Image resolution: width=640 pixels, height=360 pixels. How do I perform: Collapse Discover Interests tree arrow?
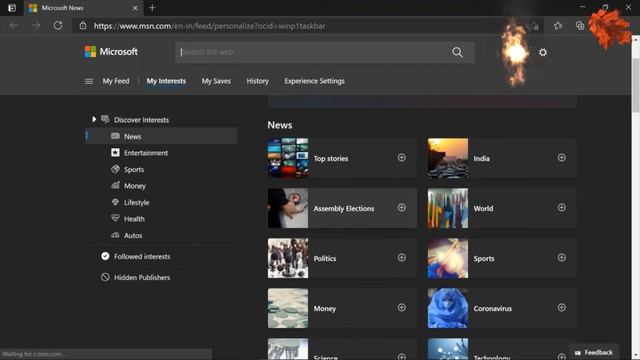pyautogui.click(x=94, y=119)
